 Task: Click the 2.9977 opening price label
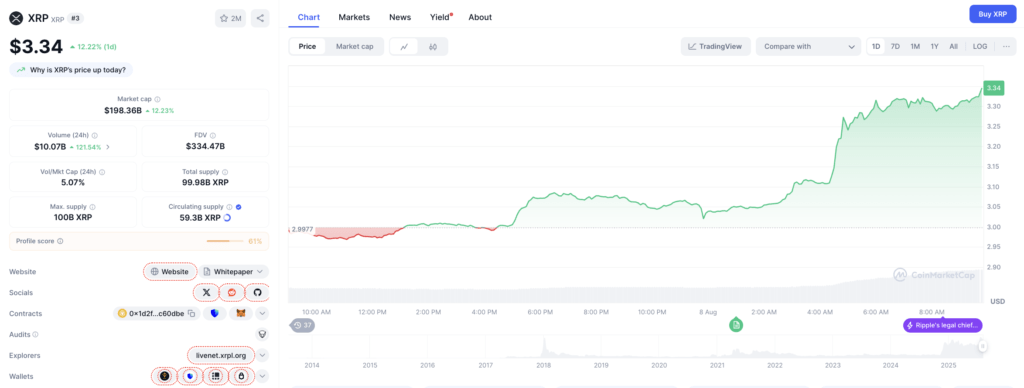[x=302, y=229]
